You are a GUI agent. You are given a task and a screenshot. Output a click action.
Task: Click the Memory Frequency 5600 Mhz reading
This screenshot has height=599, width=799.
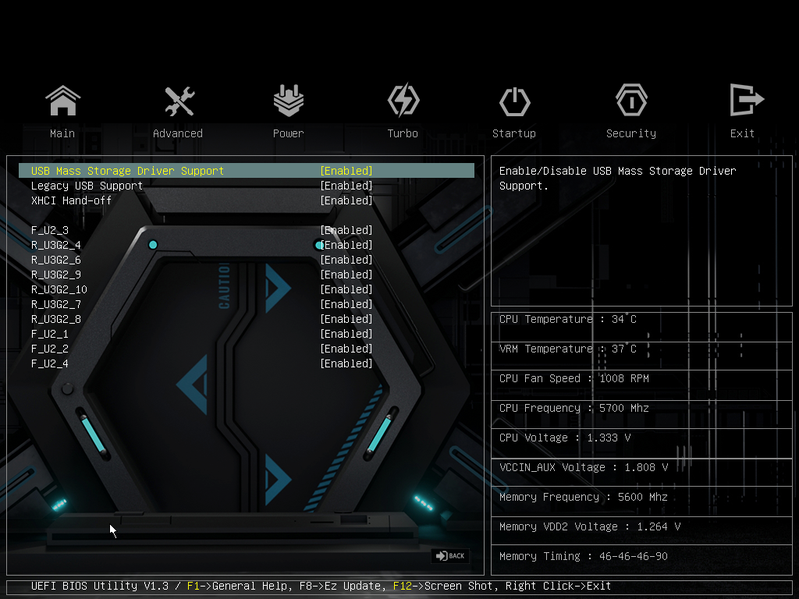[x=583, y=497]
